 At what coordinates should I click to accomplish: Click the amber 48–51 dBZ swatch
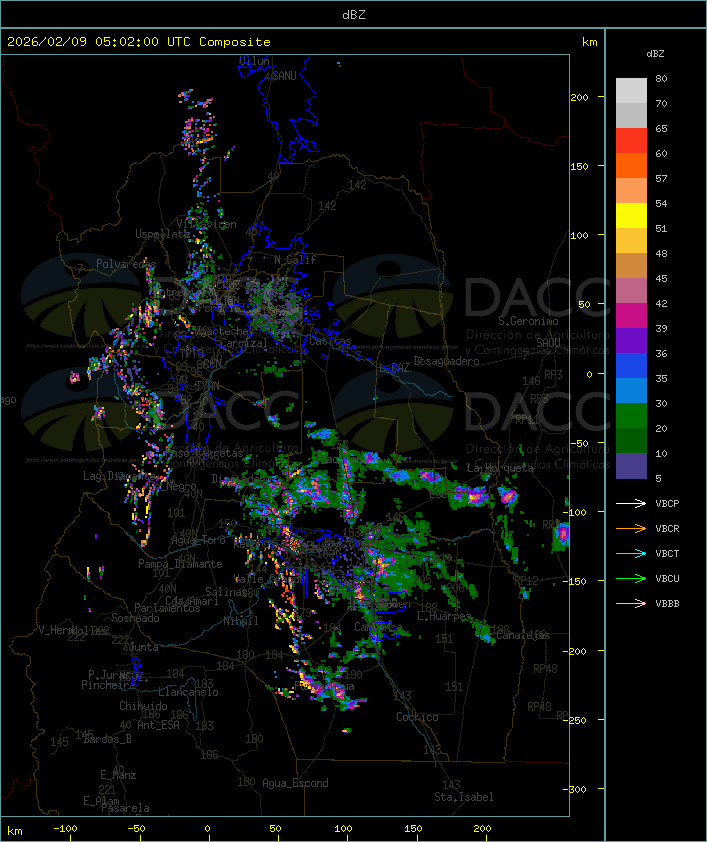click(x=631, y=241)
